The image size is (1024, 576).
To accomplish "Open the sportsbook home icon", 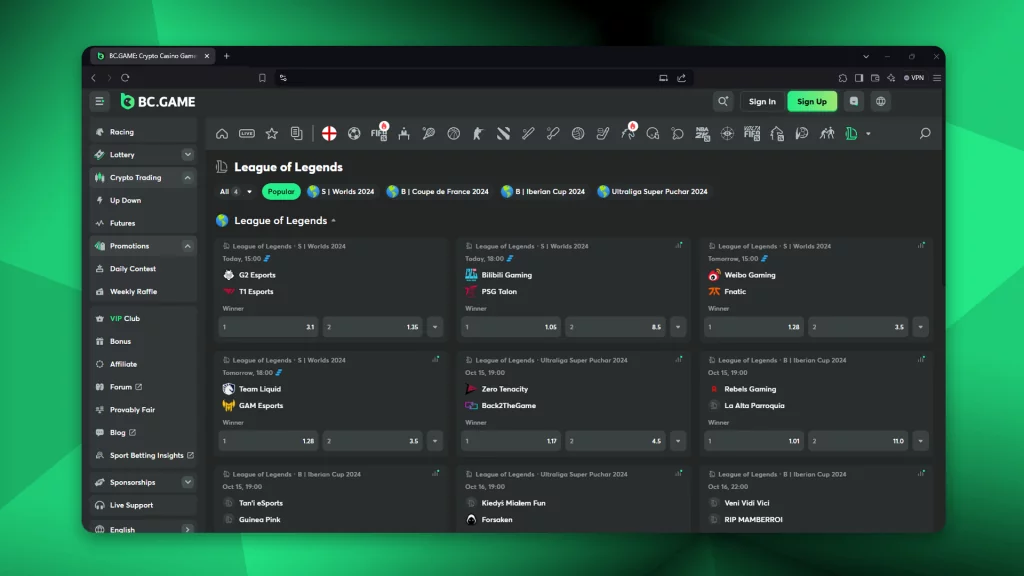I will coord(222,134).
